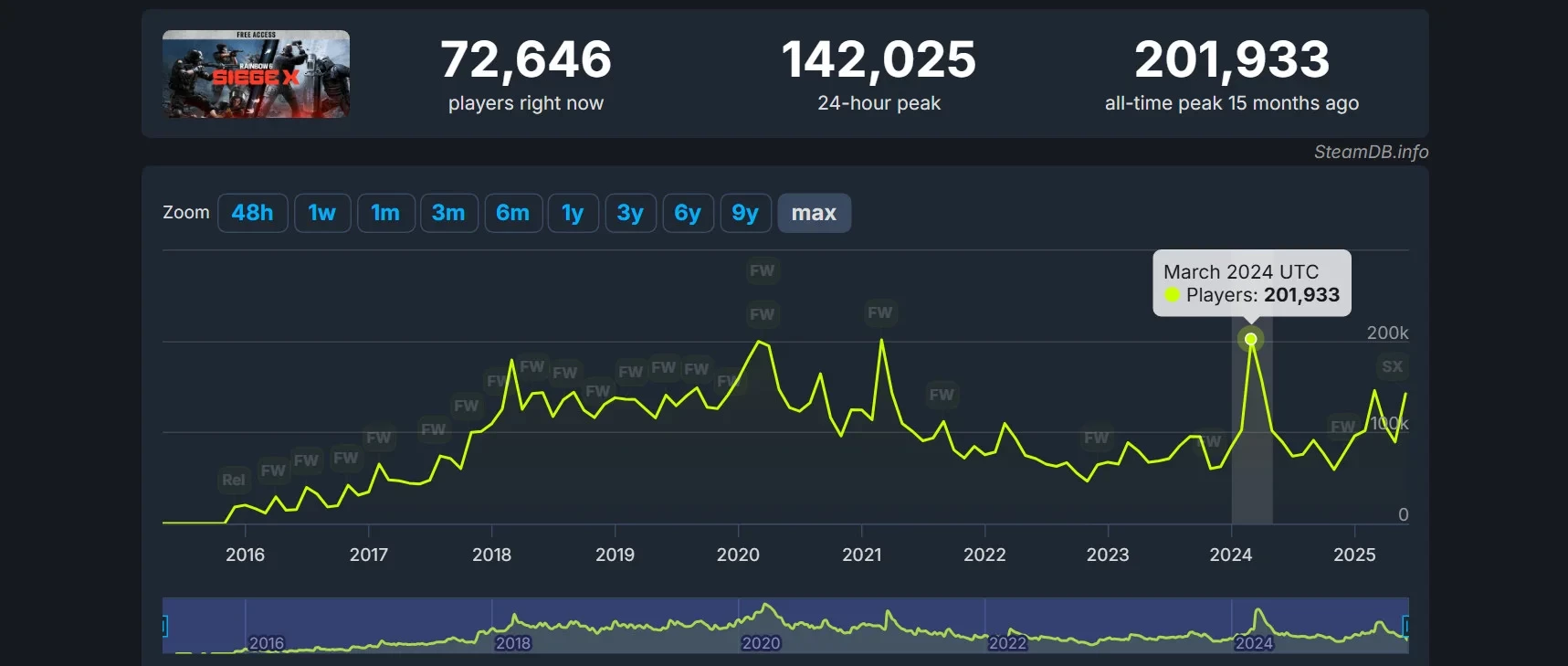Click the FW marker just before 2025
1568x666 pixels.
point(1342,427)
